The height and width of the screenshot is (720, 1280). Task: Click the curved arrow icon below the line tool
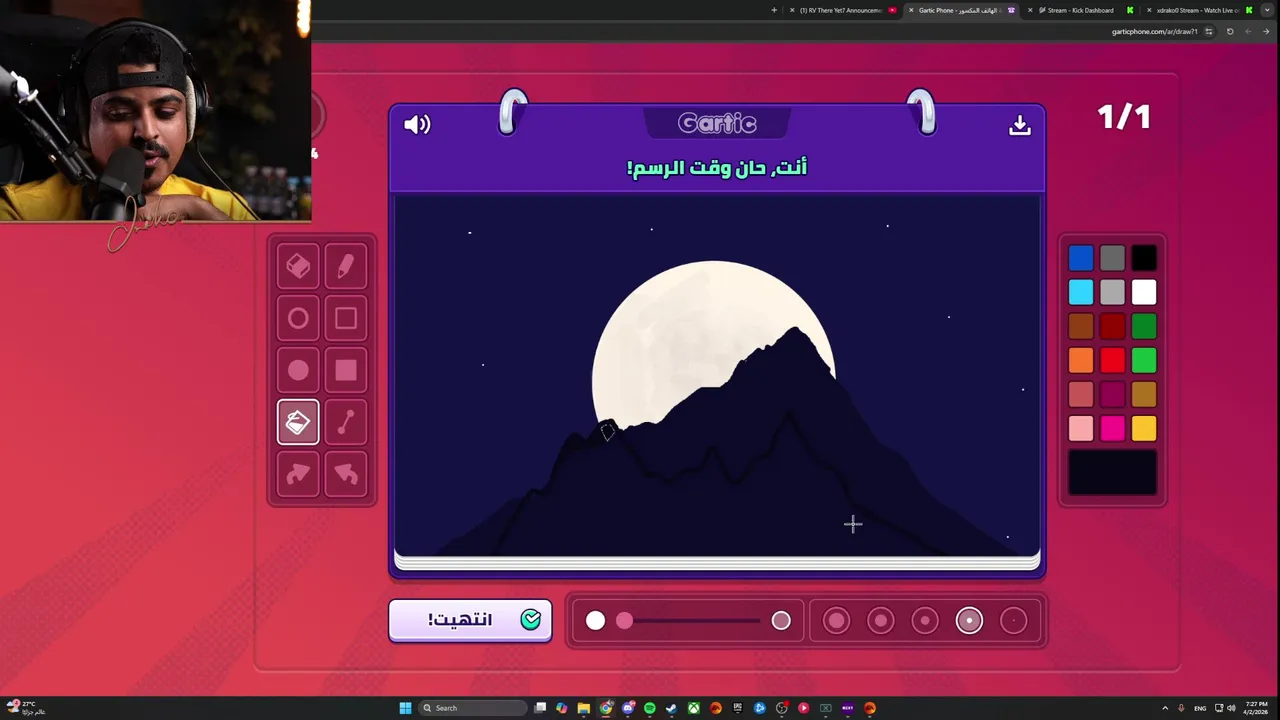pos(346,474)
